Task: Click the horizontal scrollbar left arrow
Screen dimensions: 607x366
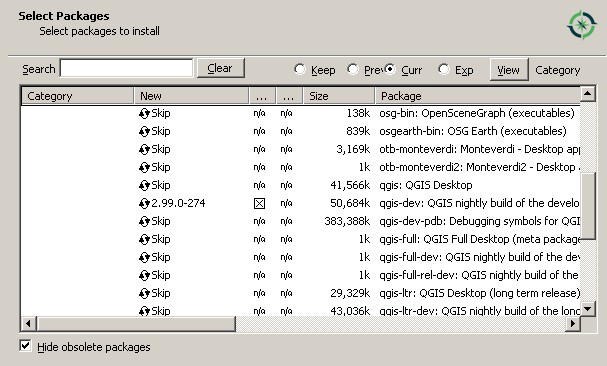Action: point(28,323)
